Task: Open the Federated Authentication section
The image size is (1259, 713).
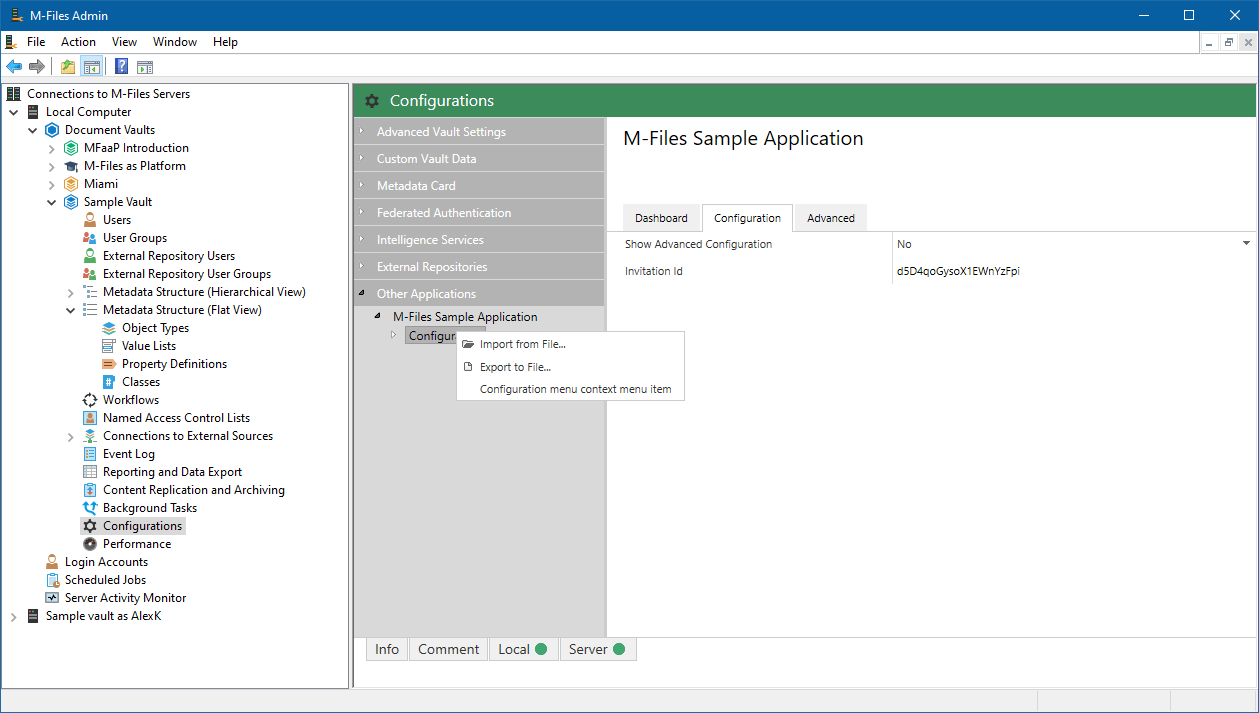Action: (x=479, y=213)
